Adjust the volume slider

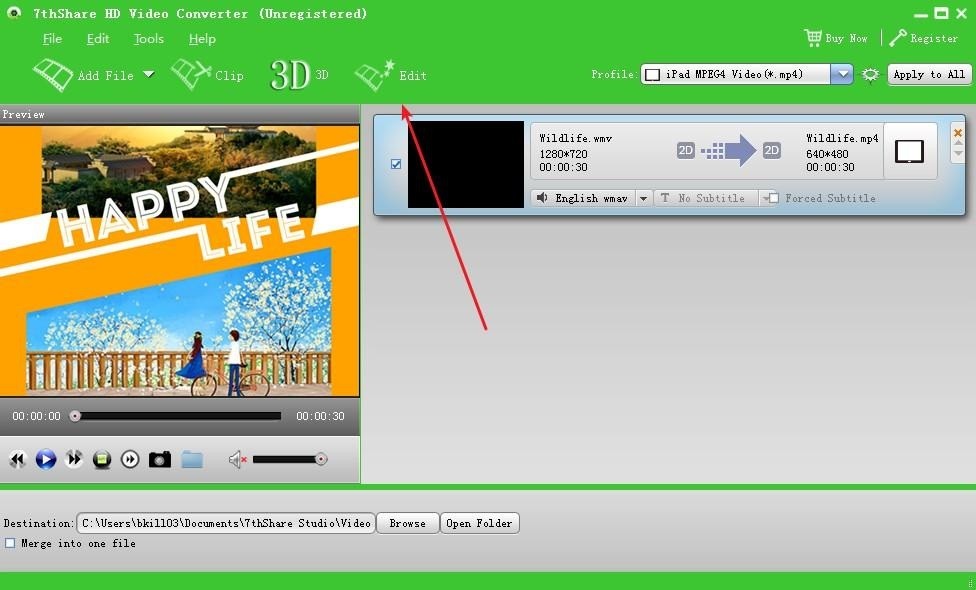pos(290,459)
